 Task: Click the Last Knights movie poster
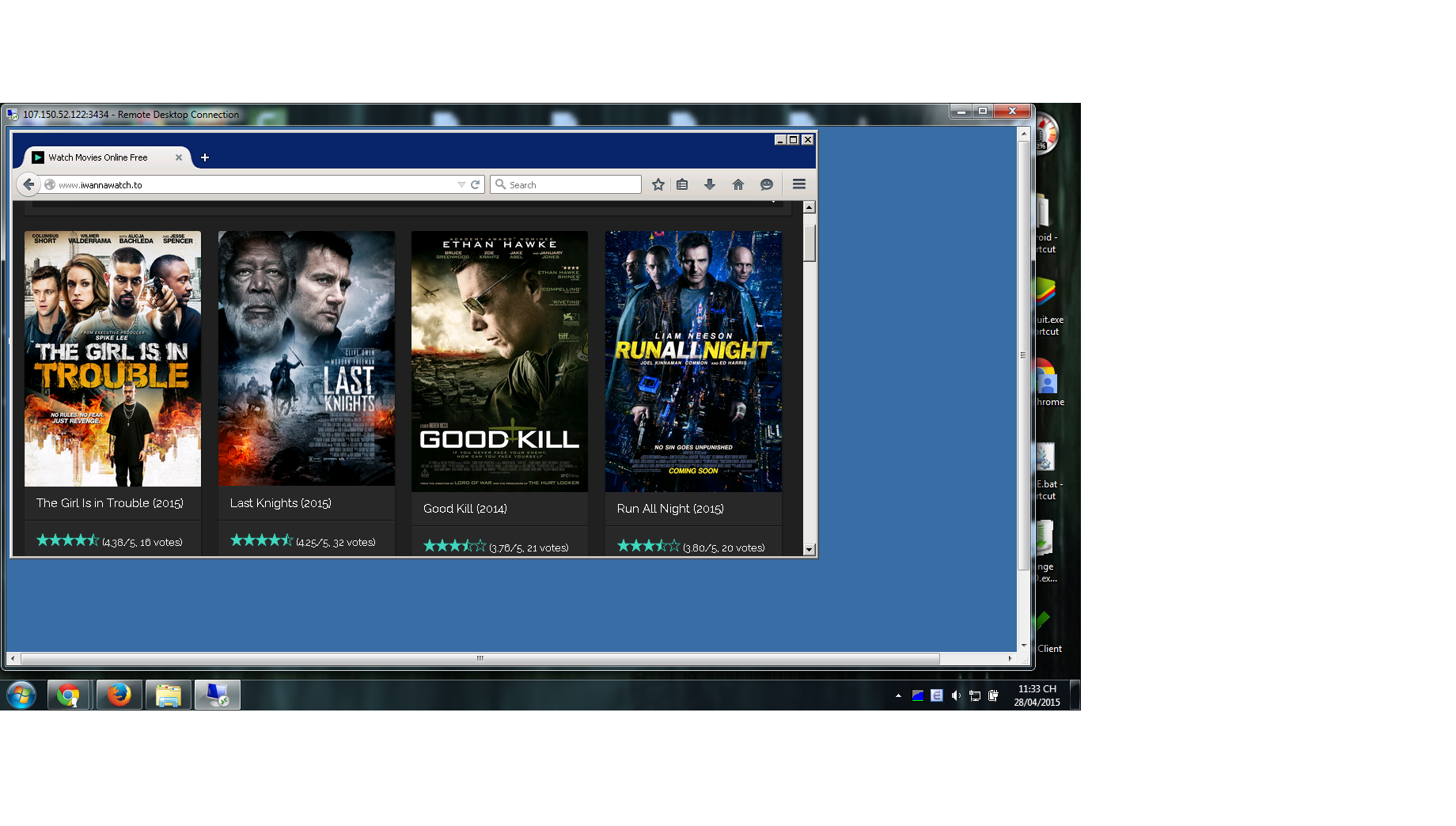coord(306,358)
